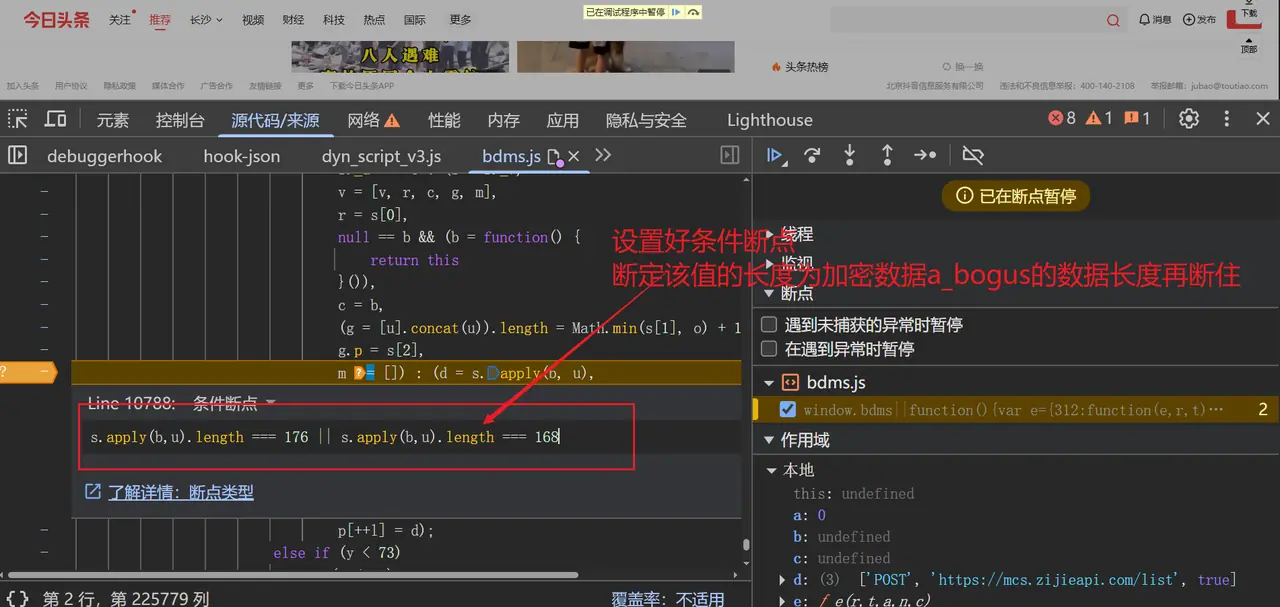Open DevTools settings gear
Image resolution: width=1280 pixels, height=607 pixels.
tap(1188, 119)
